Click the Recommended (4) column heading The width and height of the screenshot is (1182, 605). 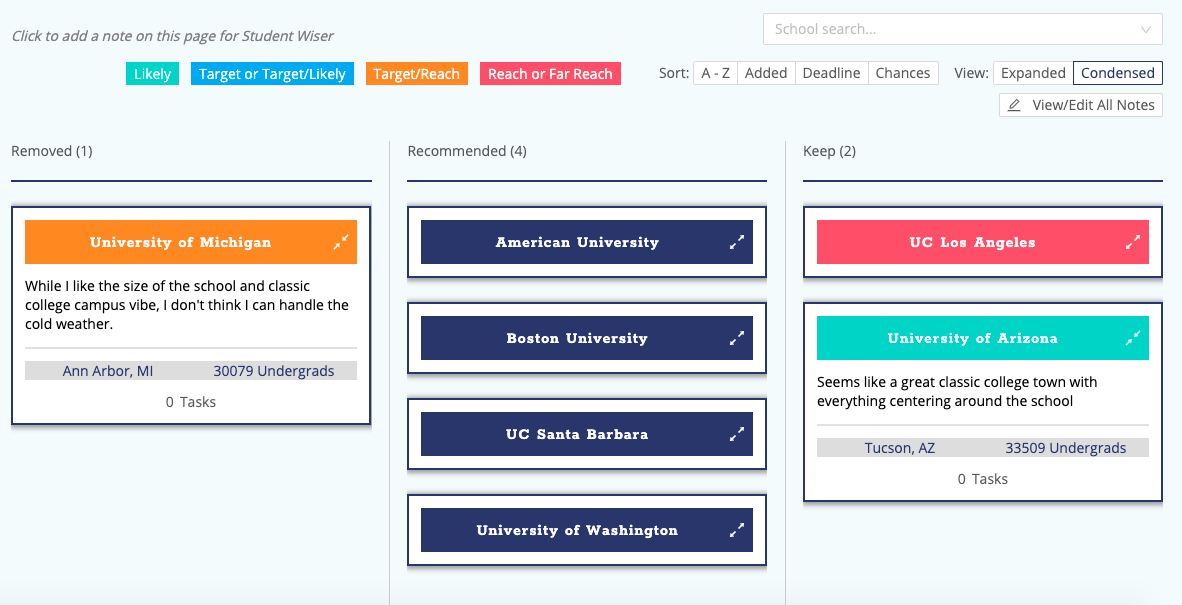point(467,151)
